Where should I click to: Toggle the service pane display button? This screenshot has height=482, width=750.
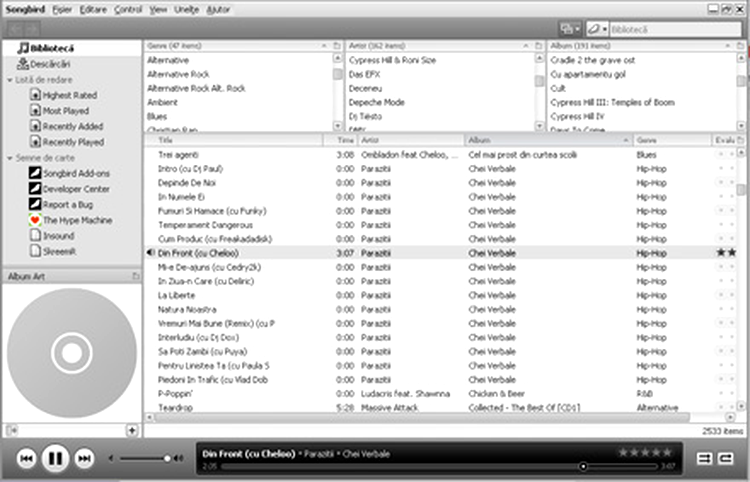[11, 430]
